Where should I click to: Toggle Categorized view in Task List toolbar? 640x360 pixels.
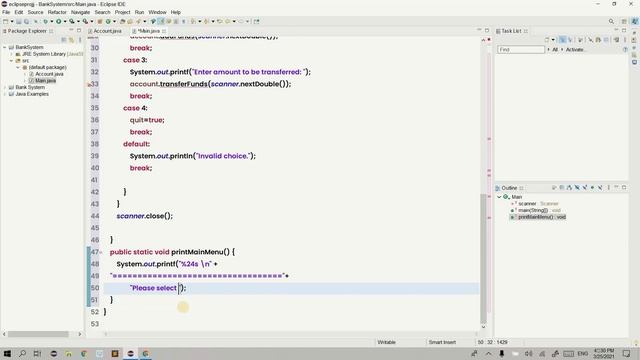(x=562, y=40)
